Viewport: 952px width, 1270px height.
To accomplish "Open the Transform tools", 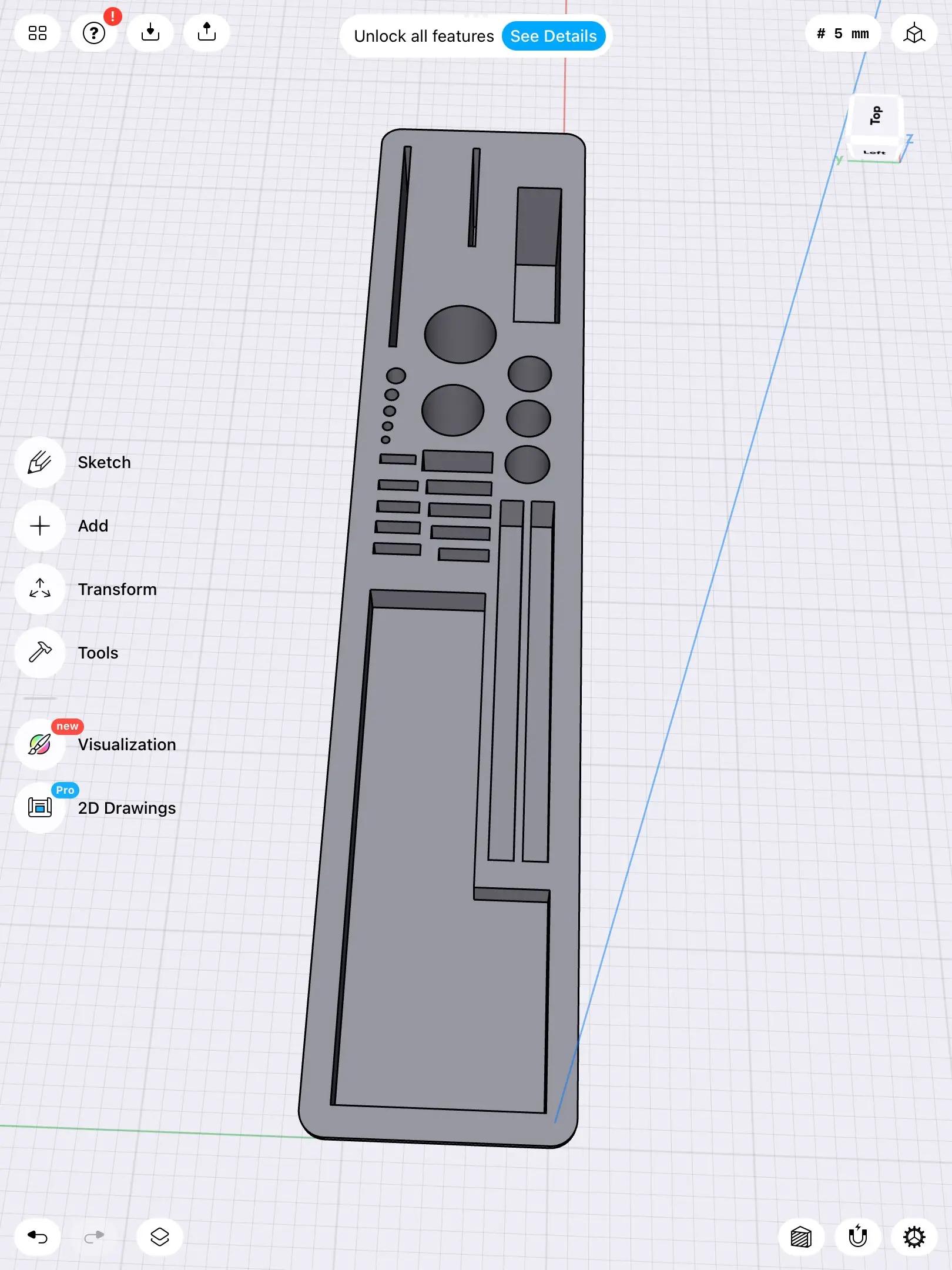I will pos(40,589).
